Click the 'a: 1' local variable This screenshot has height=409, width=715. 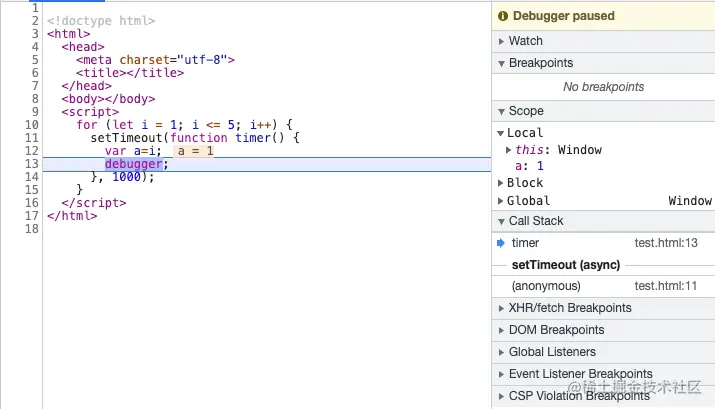[529, 166]
